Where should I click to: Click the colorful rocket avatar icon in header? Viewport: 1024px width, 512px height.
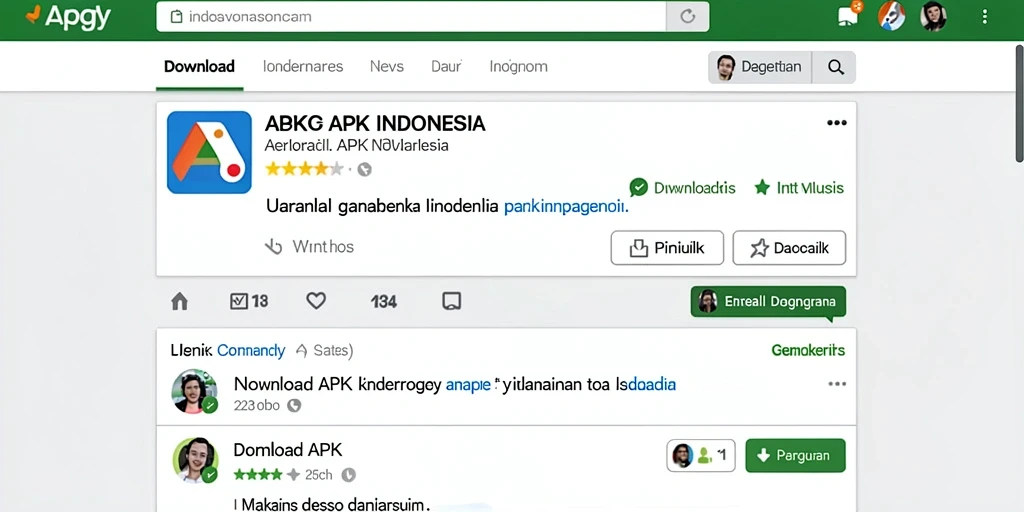[891, 16]
